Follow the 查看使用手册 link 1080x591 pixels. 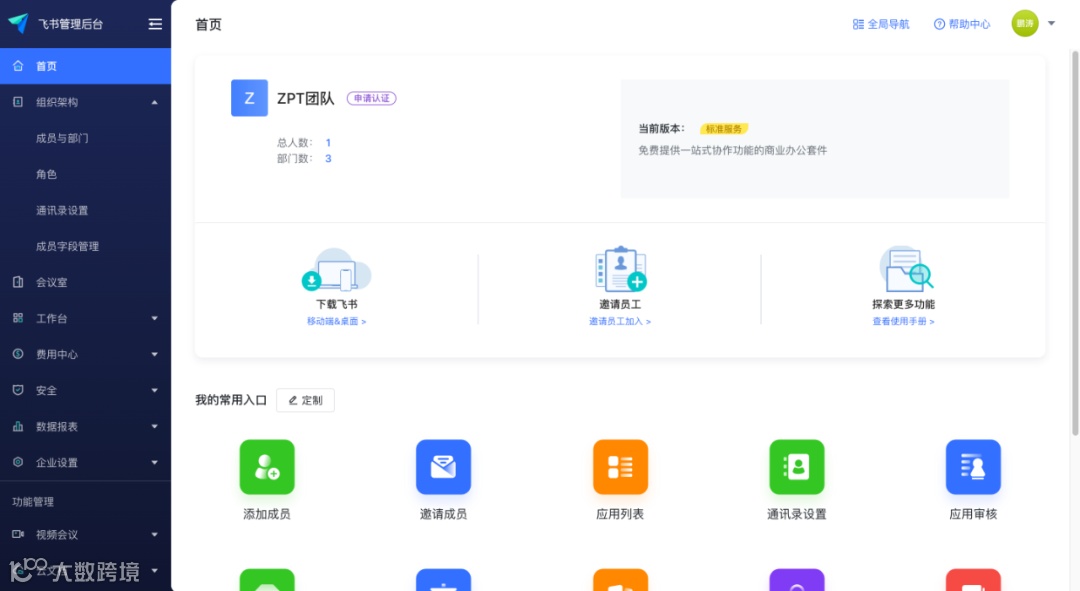pyautogui.click(x=904, y=321)
